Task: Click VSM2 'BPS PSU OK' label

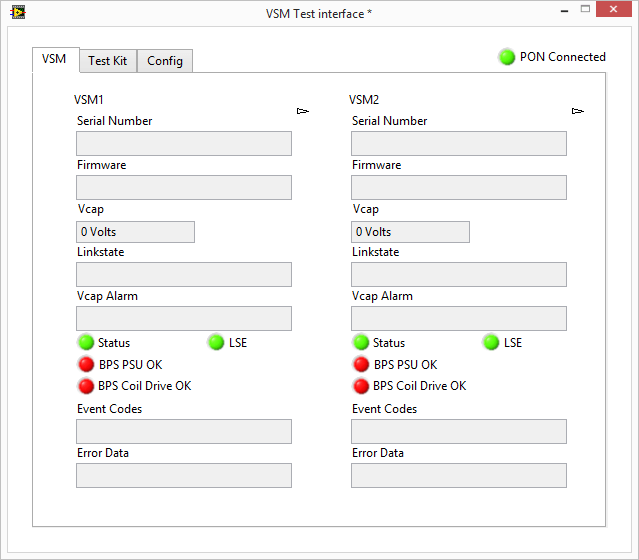Action: point(405,364)
